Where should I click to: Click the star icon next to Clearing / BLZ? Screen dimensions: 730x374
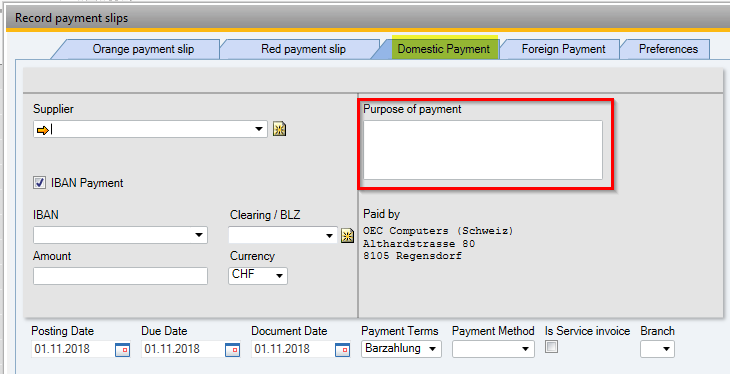(x=347, y=236)
